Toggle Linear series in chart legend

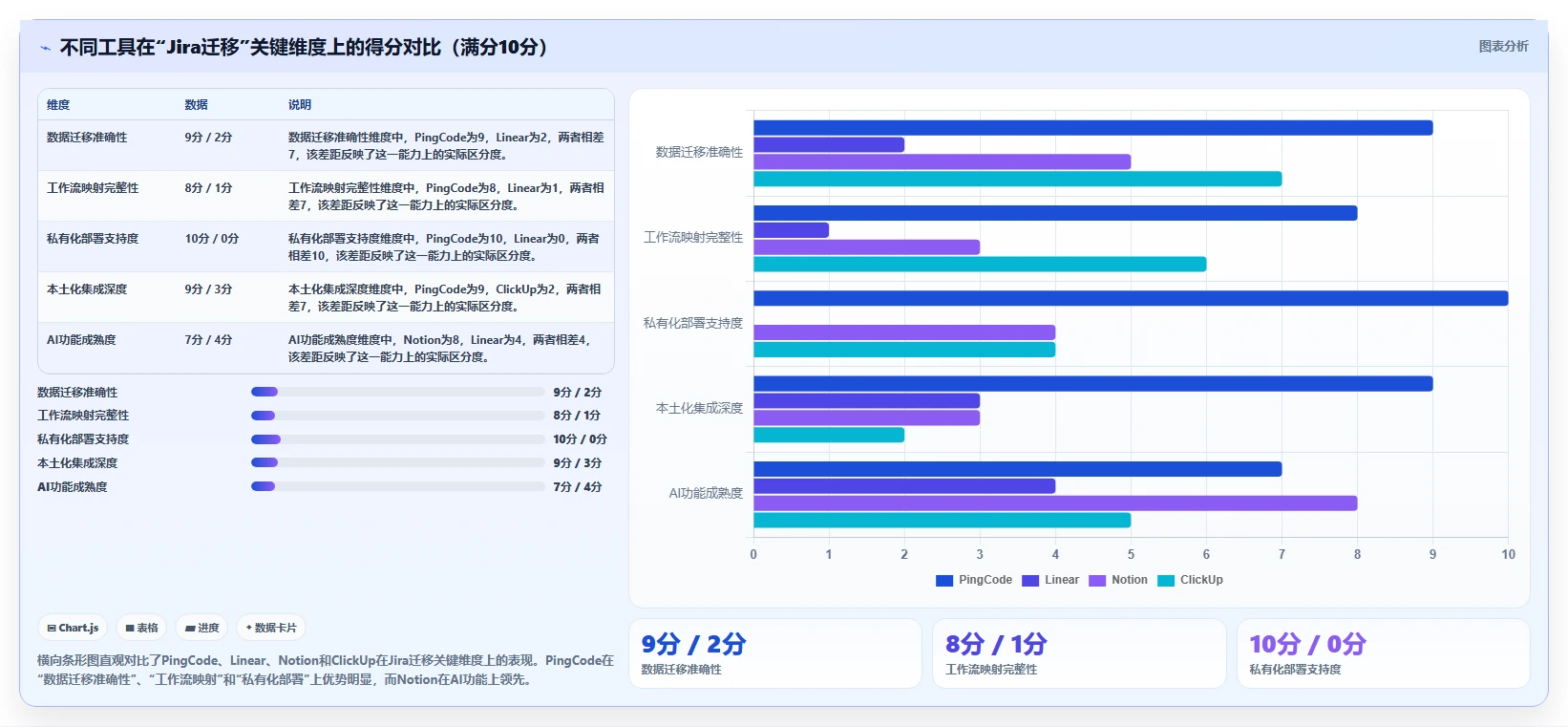click(1050, 580)
